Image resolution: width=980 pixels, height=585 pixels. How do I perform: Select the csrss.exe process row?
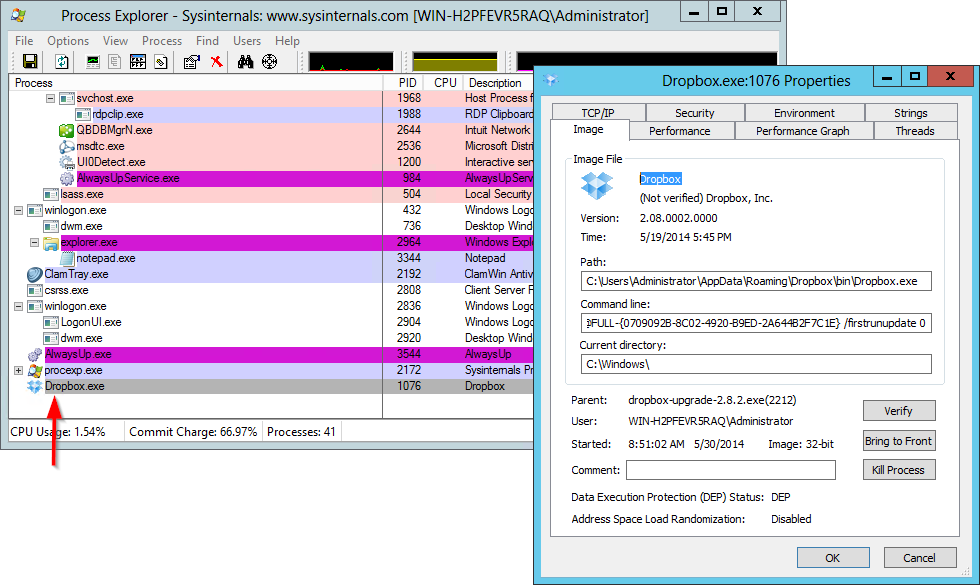tap(271, 291)
